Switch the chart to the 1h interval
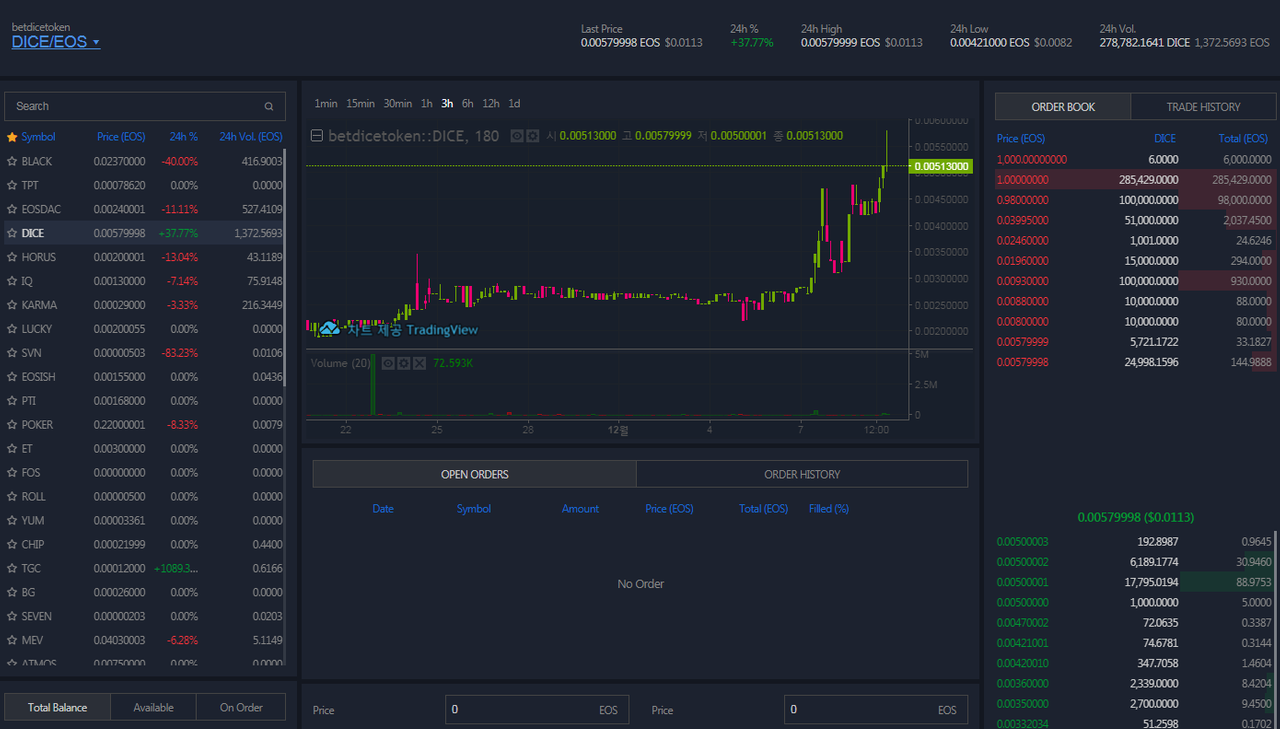 point(427,104)
